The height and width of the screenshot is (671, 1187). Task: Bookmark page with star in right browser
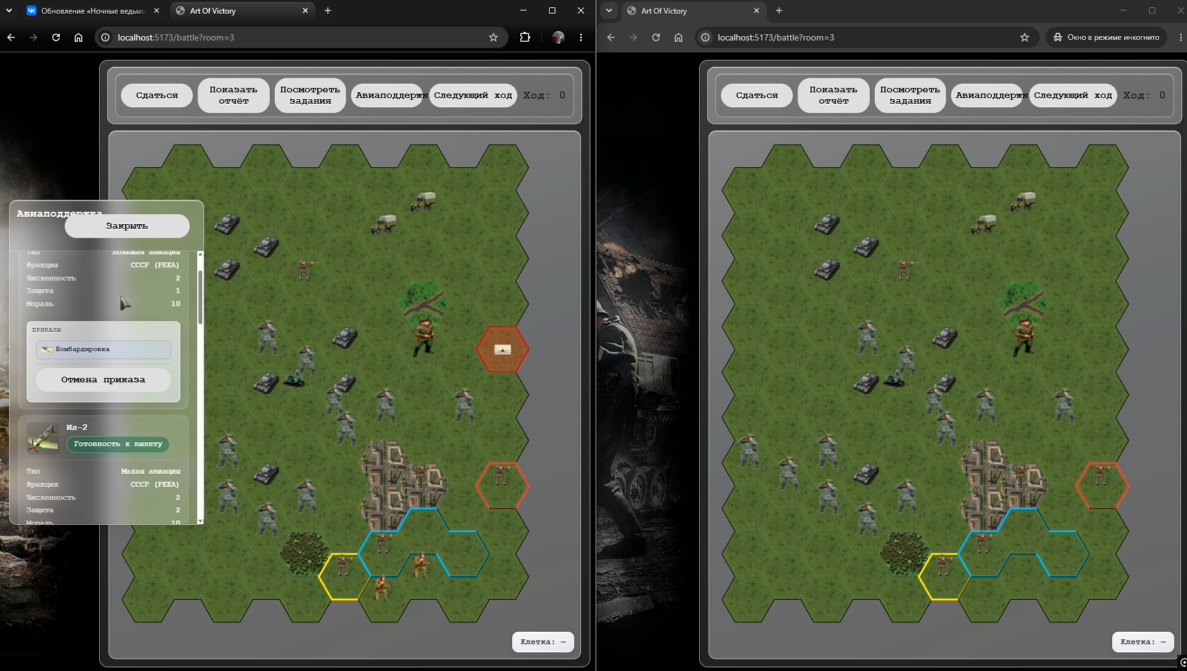click(1024, 37)
